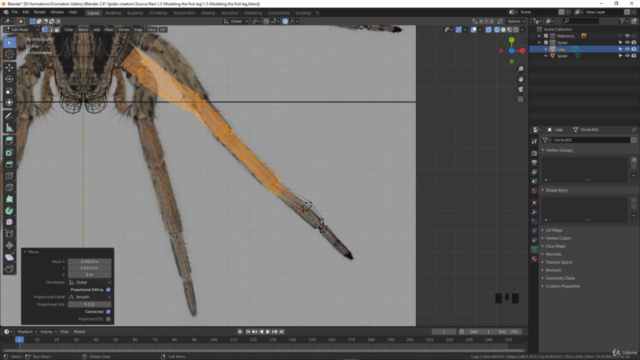Select the Select Box tool

(x=9, y=42)
